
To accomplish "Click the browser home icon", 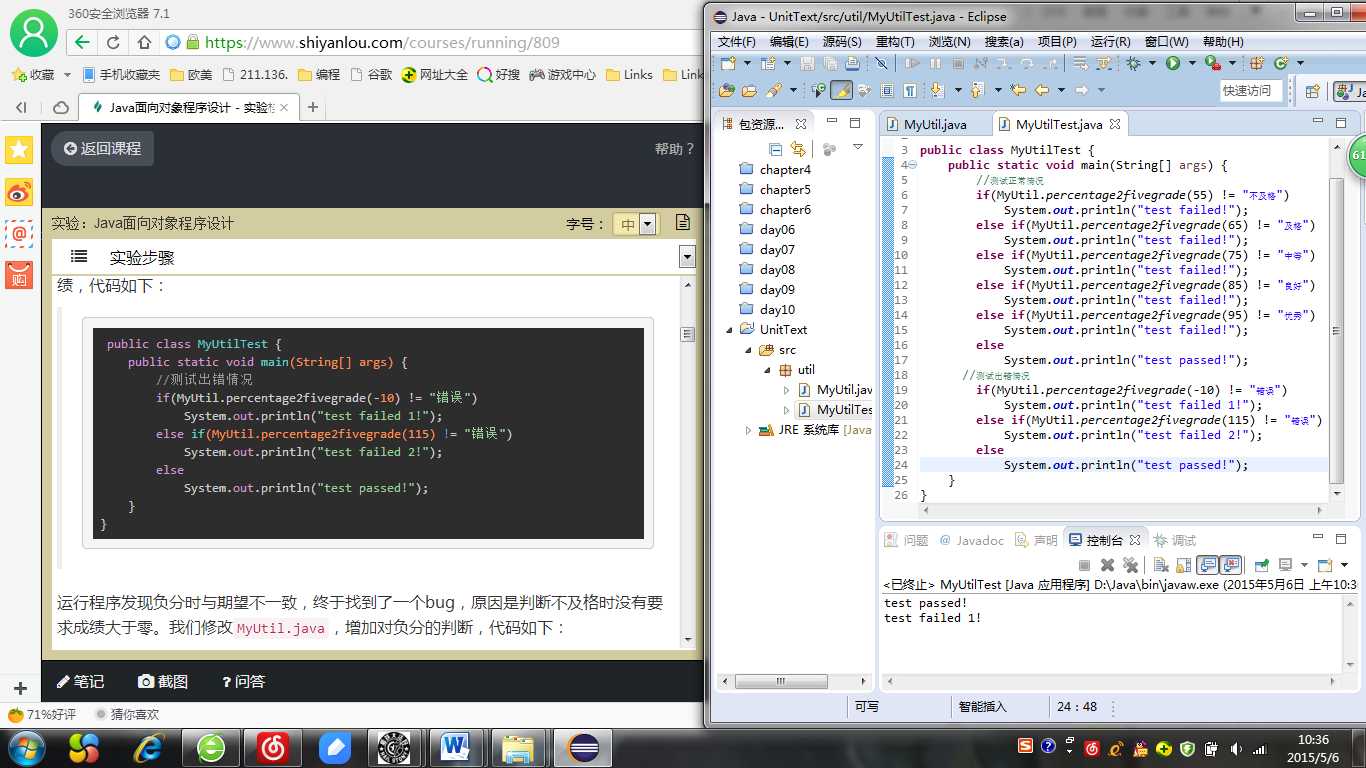I will (144, 42).
